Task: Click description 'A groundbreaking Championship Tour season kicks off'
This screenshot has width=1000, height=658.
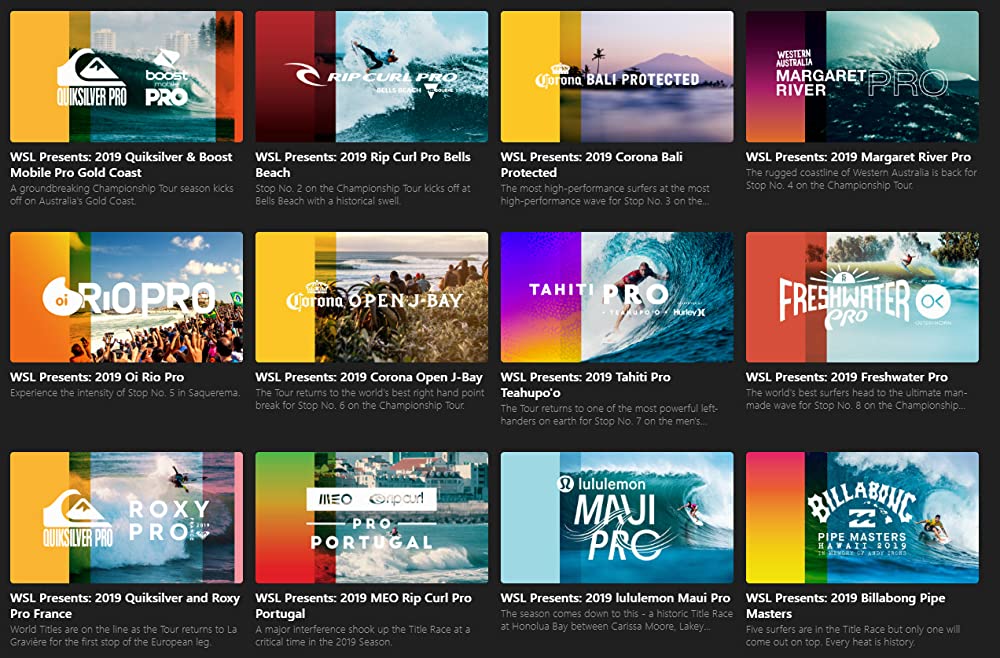Action: coord(122,194)
